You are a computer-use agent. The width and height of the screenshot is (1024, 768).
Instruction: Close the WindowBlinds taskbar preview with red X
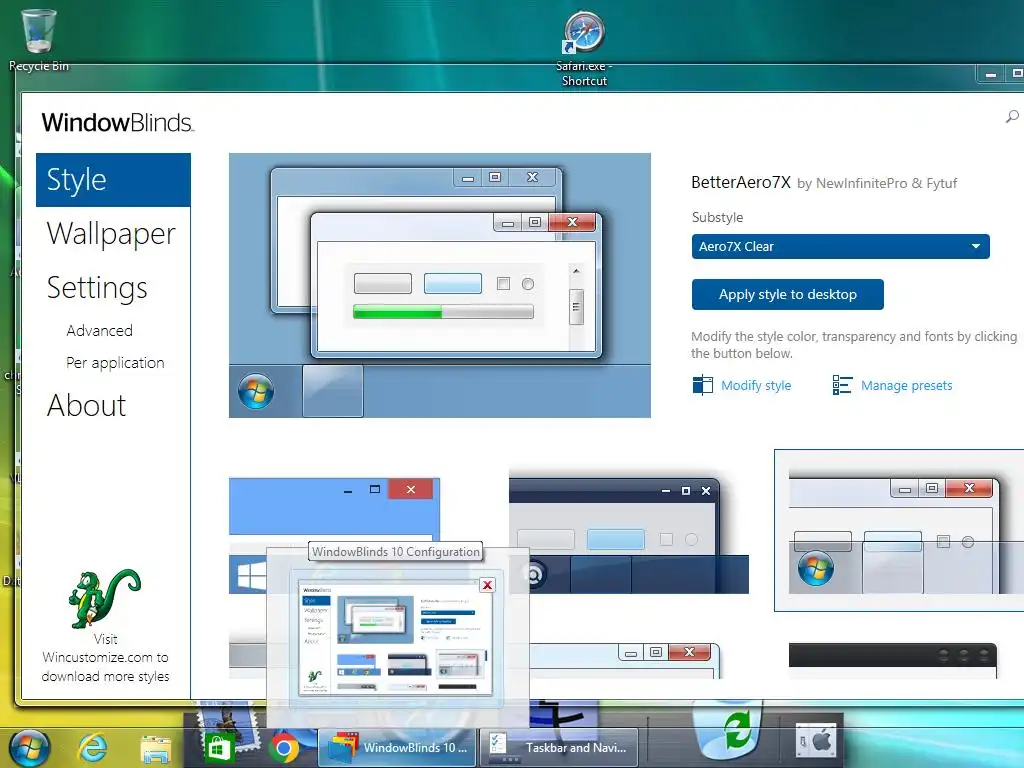pyautogui.click(x=487, y=585)
